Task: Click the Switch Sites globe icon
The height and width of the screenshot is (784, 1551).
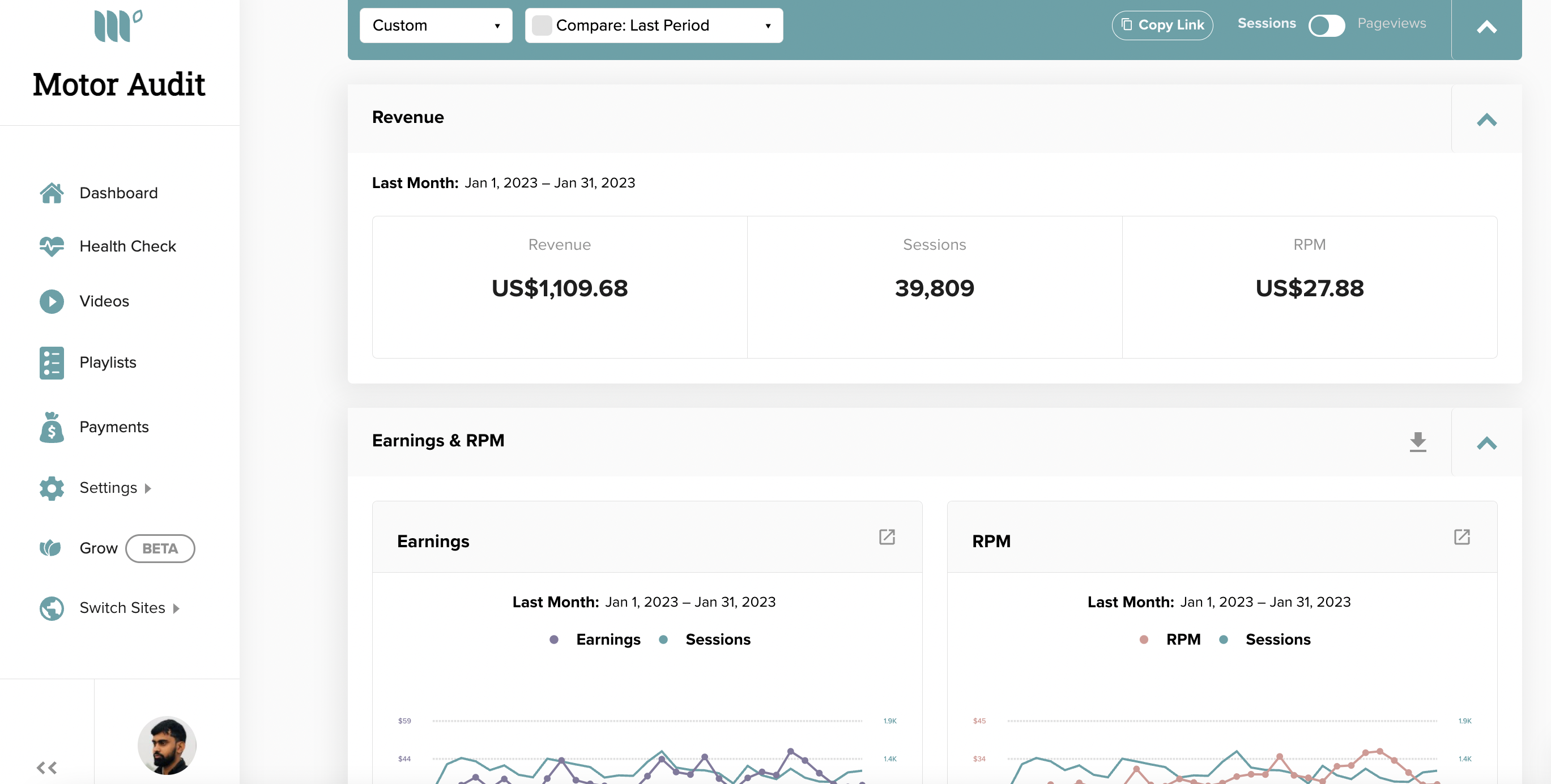Action: click(x=52, y=608)
